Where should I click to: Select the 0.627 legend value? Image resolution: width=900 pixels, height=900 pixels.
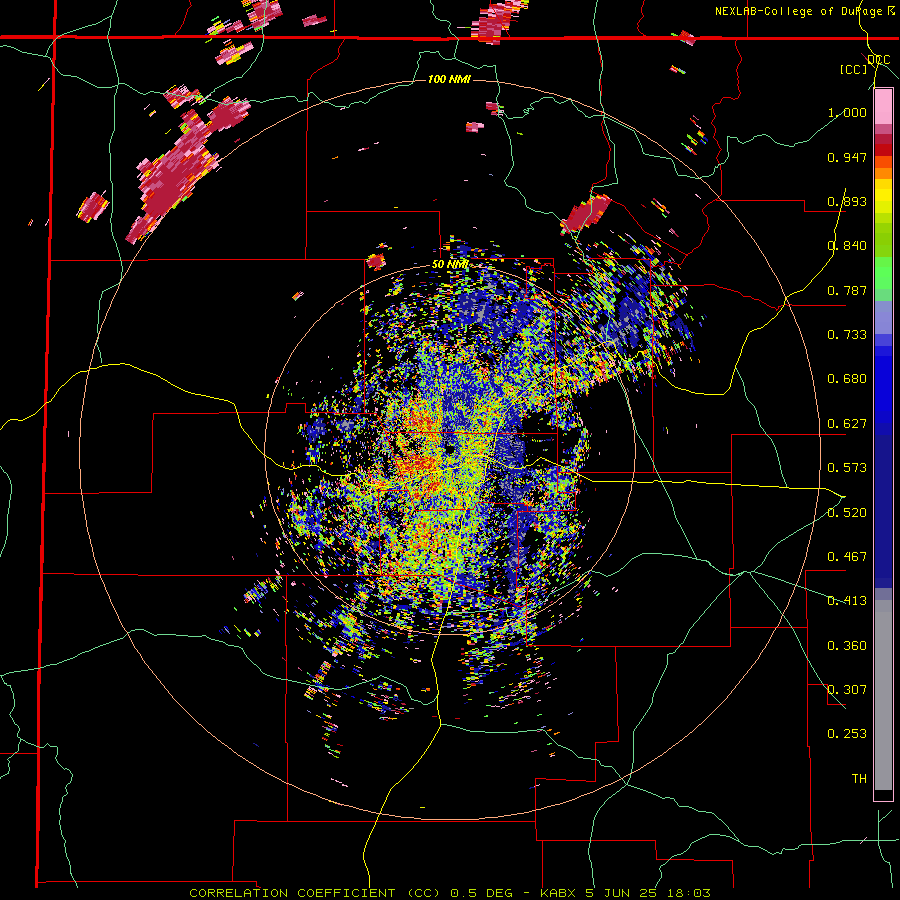pyautogui.click(x=847, y=424)
